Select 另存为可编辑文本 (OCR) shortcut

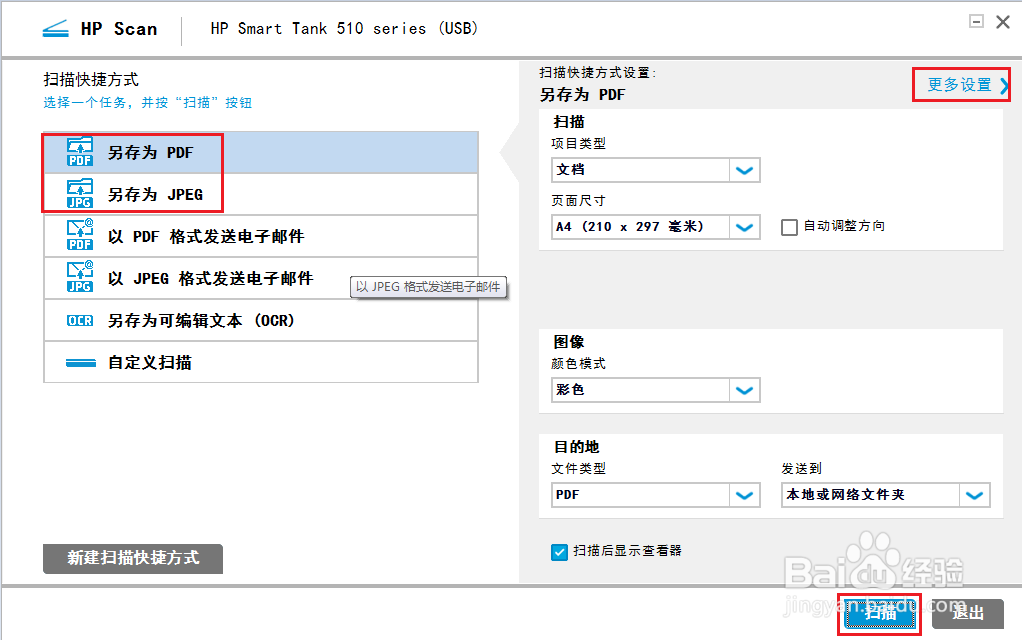(261, 321)
